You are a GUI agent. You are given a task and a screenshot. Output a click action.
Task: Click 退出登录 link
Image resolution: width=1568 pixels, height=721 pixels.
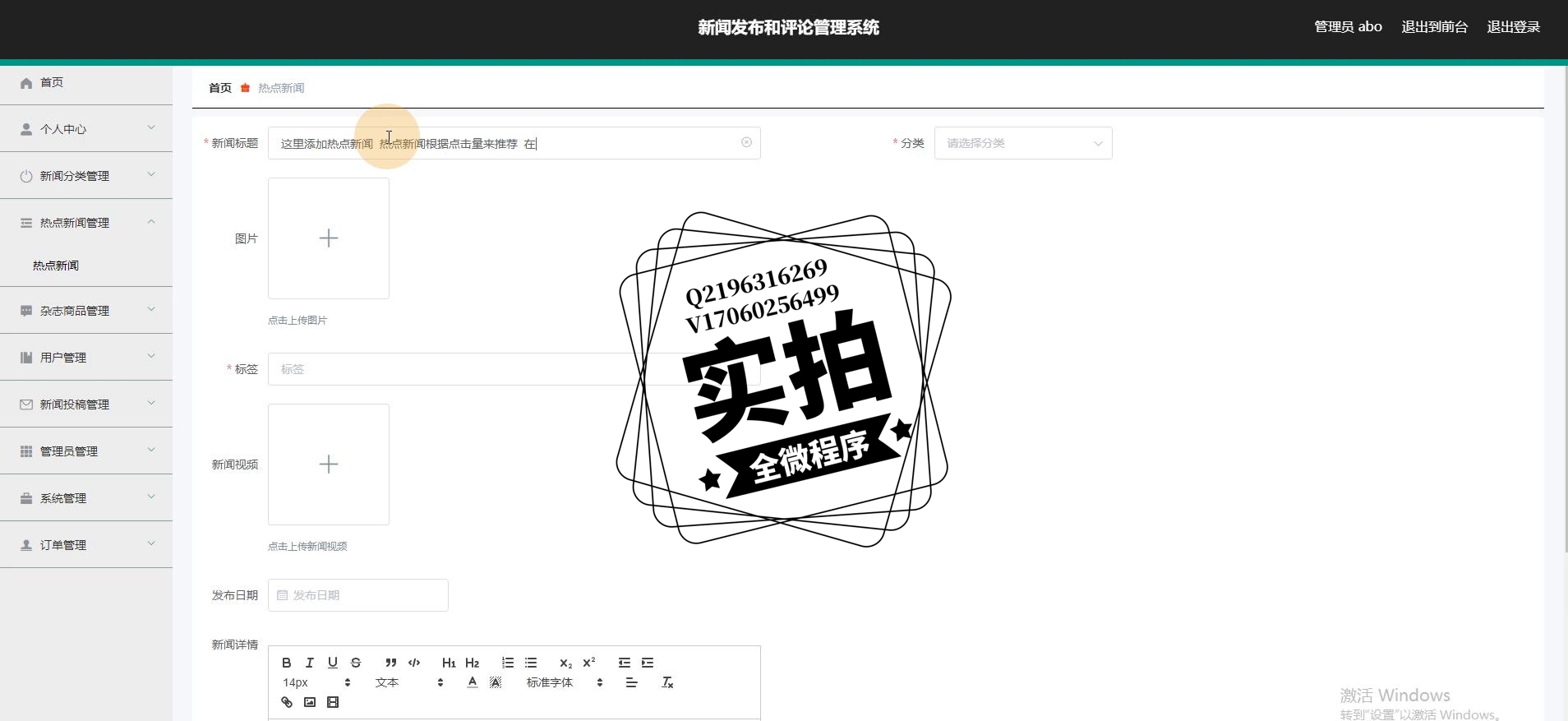click(1513, 27)
